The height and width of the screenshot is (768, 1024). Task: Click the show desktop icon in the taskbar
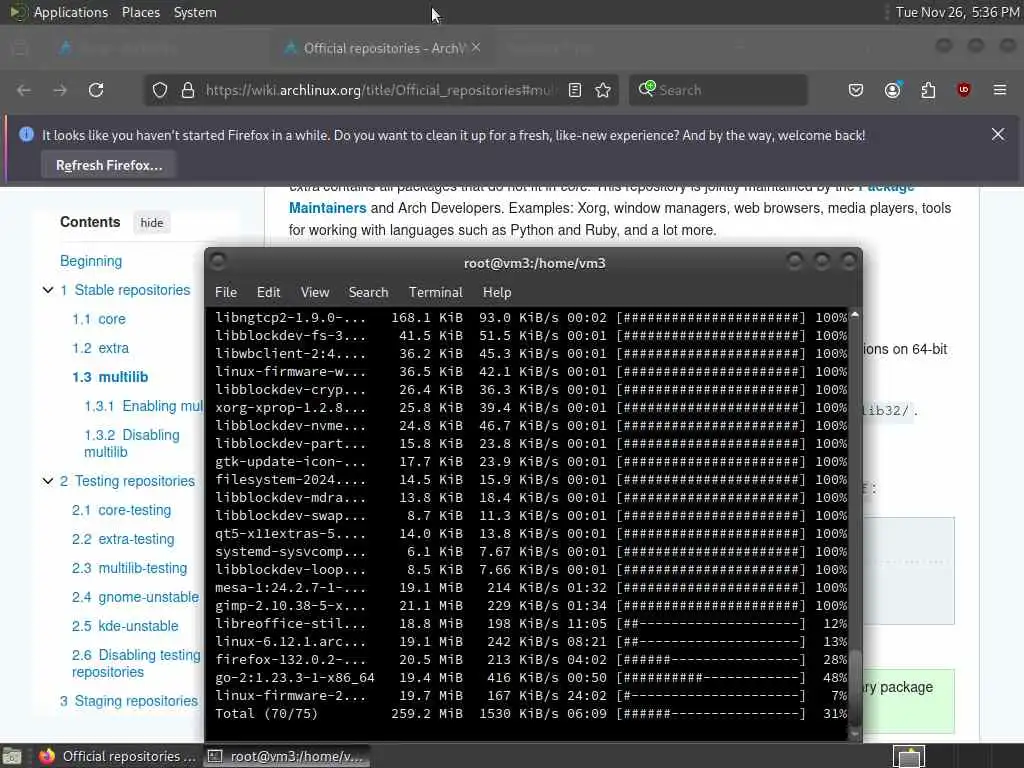pyautogui.click(x=12, y=756)
